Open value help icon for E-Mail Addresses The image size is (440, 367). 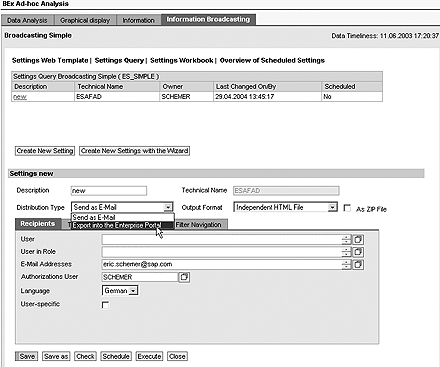pyautogui.click(x=358, y=265)
